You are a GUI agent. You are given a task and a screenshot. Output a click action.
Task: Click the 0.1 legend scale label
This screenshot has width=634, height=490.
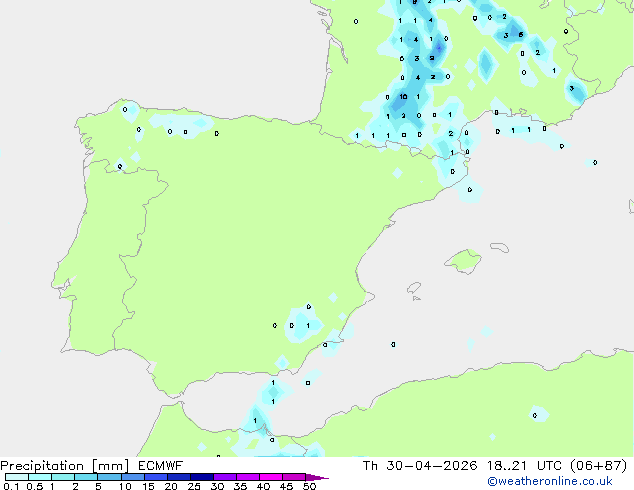(x=11, y=486)
